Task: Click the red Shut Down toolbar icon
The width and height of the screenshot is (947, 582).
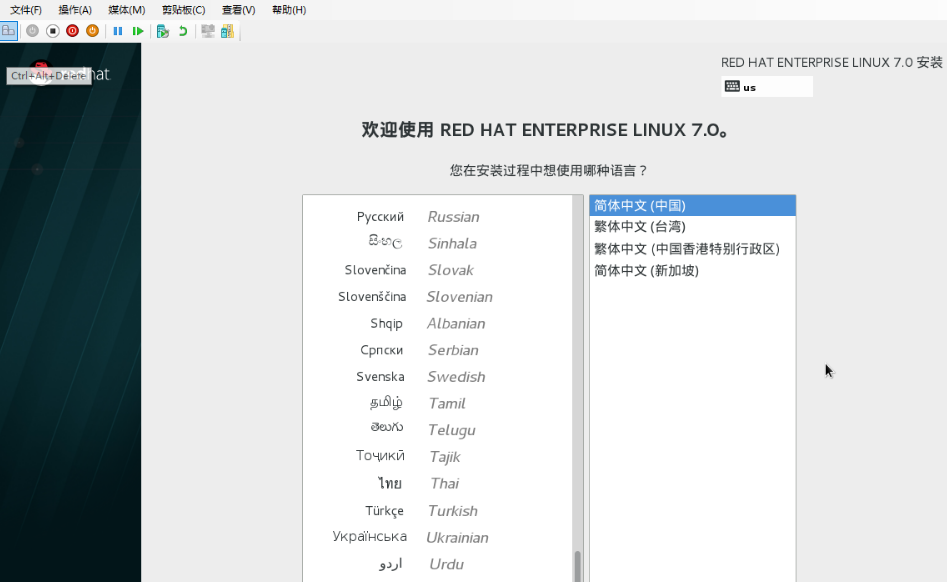Action: point(70,31)
